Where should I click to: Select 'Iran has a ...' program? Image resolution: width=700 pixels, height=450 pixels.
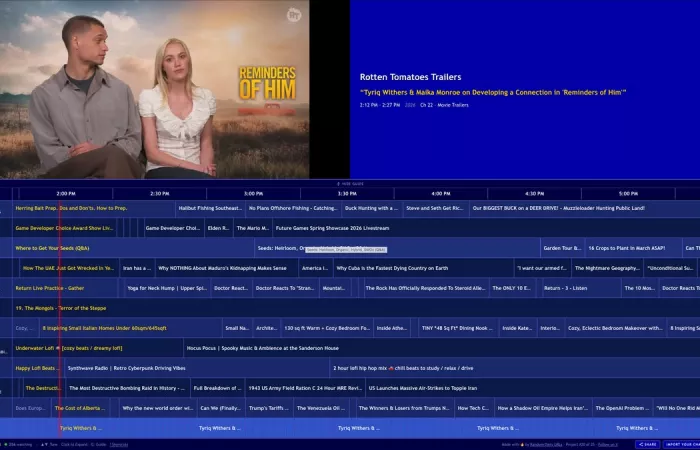click(x=137, y=268)
